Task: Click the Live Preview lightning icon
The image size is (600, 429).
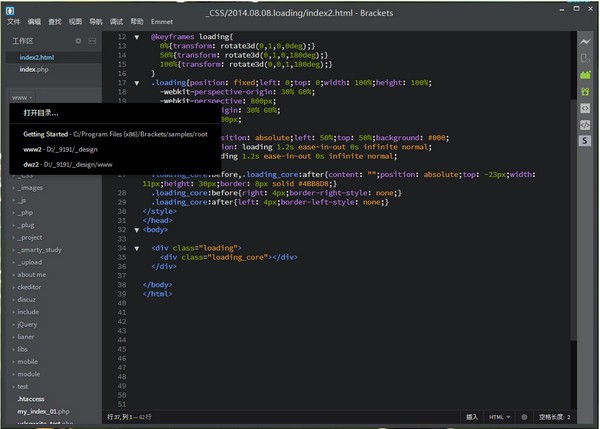Action: [x=587, y=42]
